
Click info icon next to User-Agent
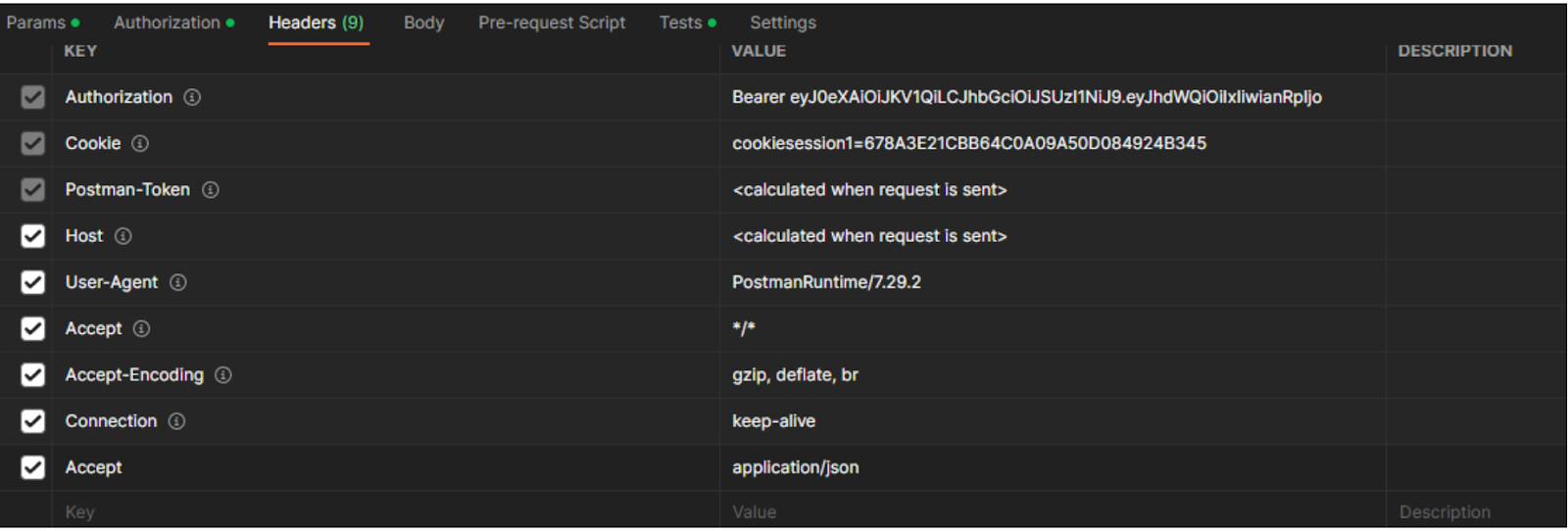coord(177,282)
